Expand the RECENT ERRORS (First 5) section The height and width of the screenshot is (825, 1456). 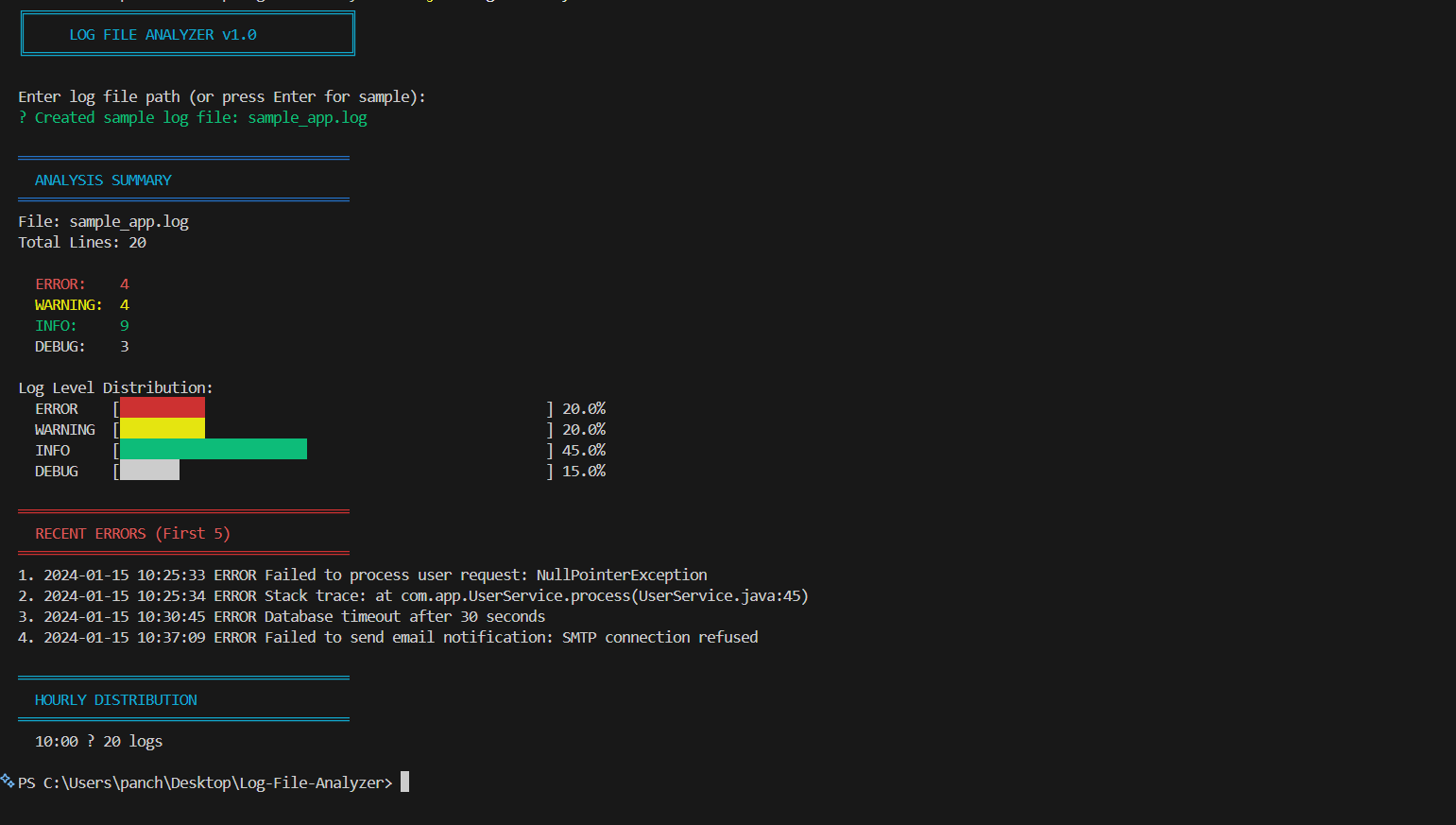(x=133, y=533)
